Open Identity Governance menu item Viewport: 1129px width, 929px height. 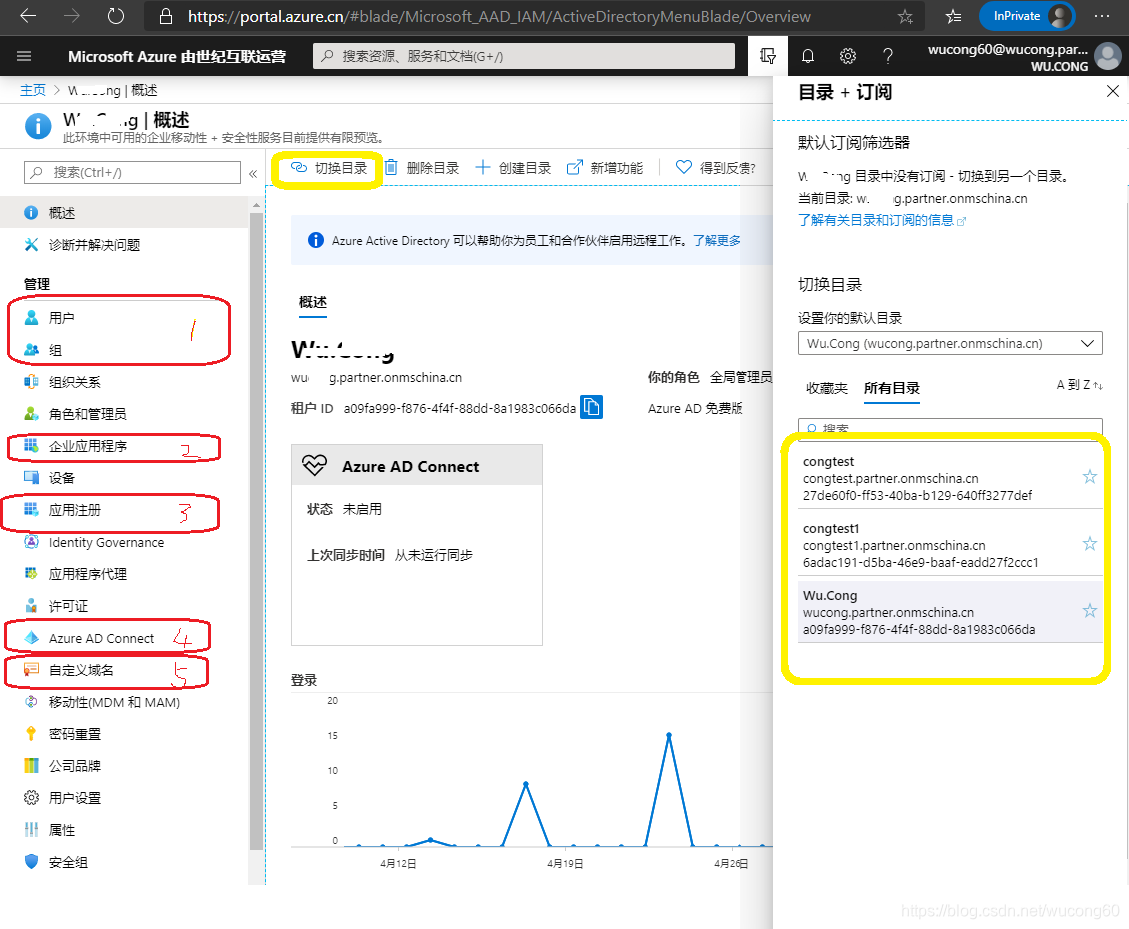tap(124, 542)
